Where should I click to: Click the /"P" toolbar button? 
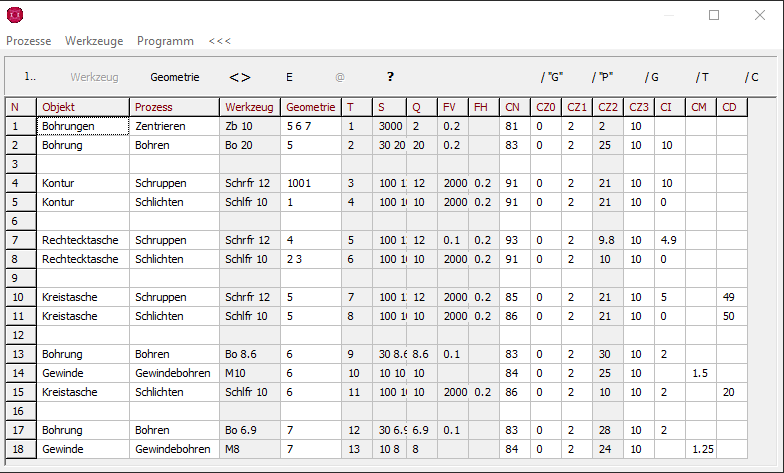(x=602, y=77)
